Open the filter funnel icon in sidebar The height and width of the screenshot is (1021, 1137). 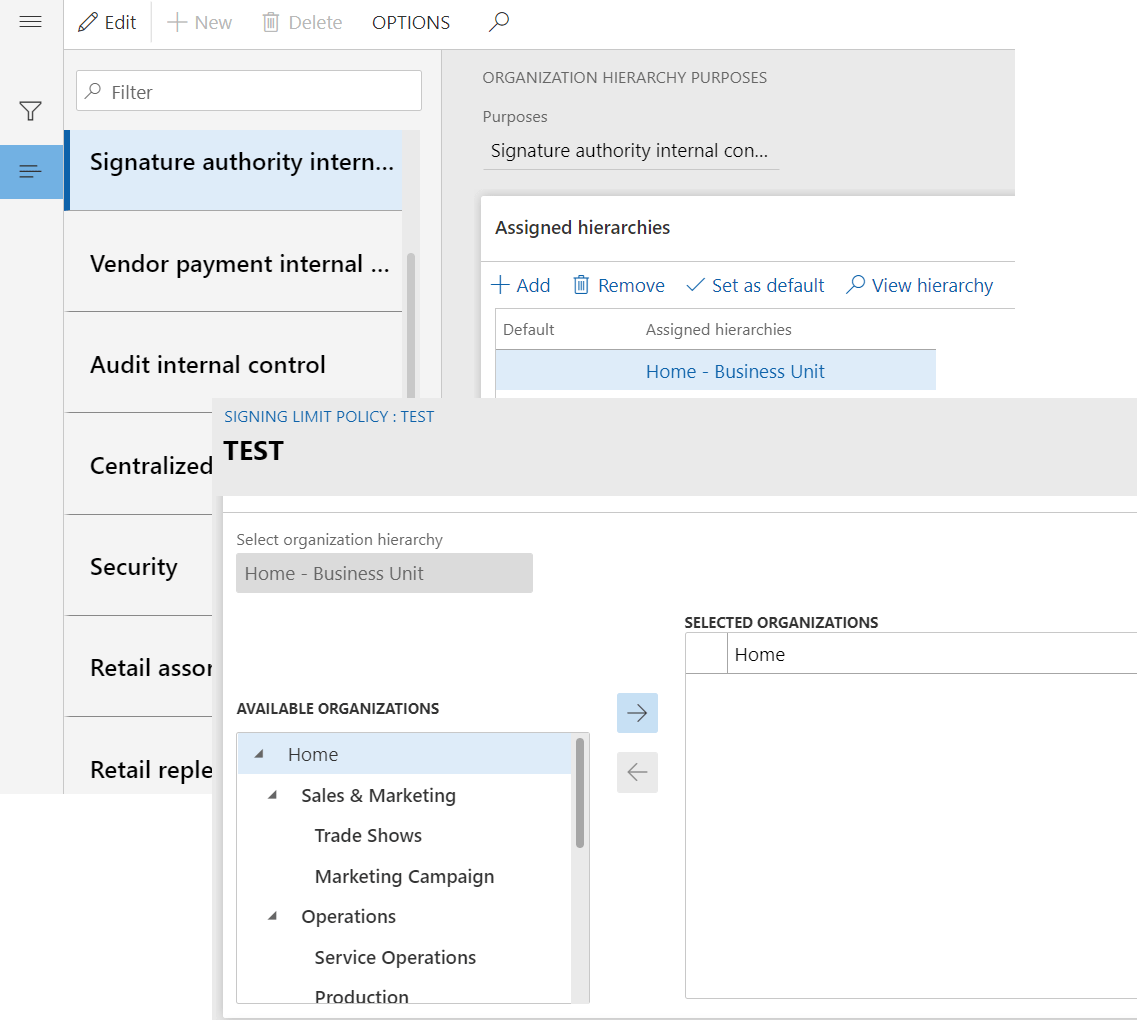31,111
